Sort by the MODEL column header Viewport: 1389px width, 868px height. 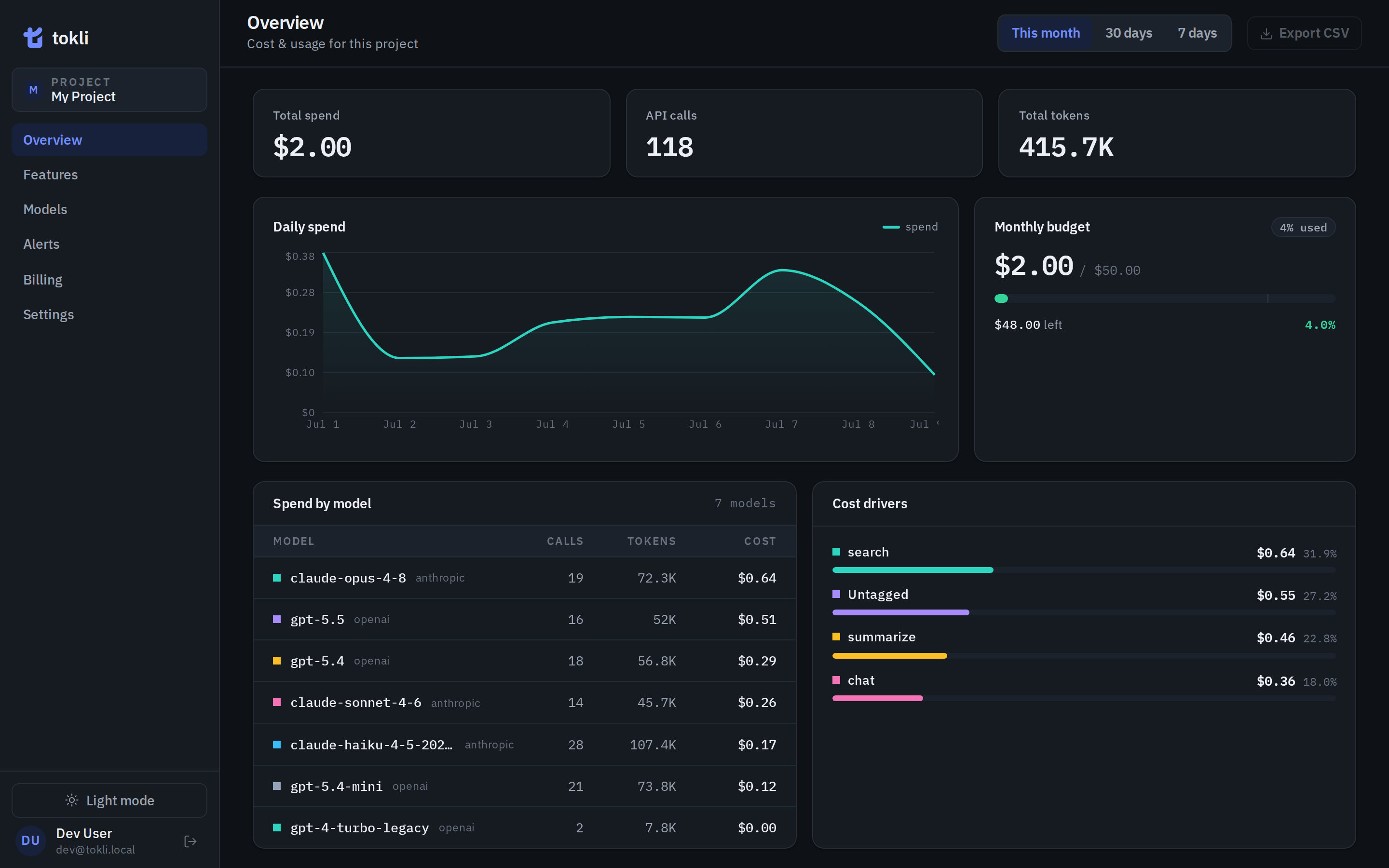pos(293,542)
